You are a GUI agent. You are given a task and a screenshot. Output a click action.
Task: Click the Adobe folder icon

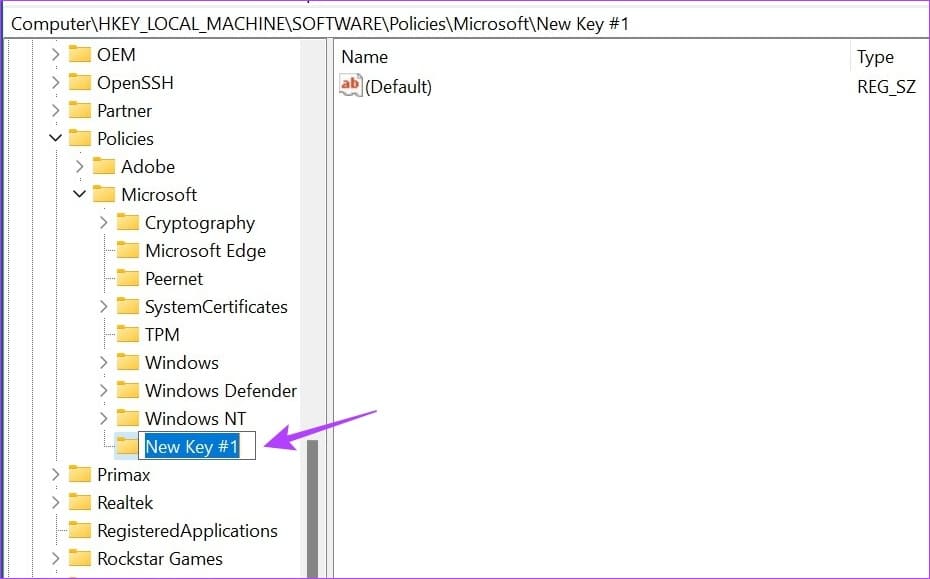click(x=104, y=166)
